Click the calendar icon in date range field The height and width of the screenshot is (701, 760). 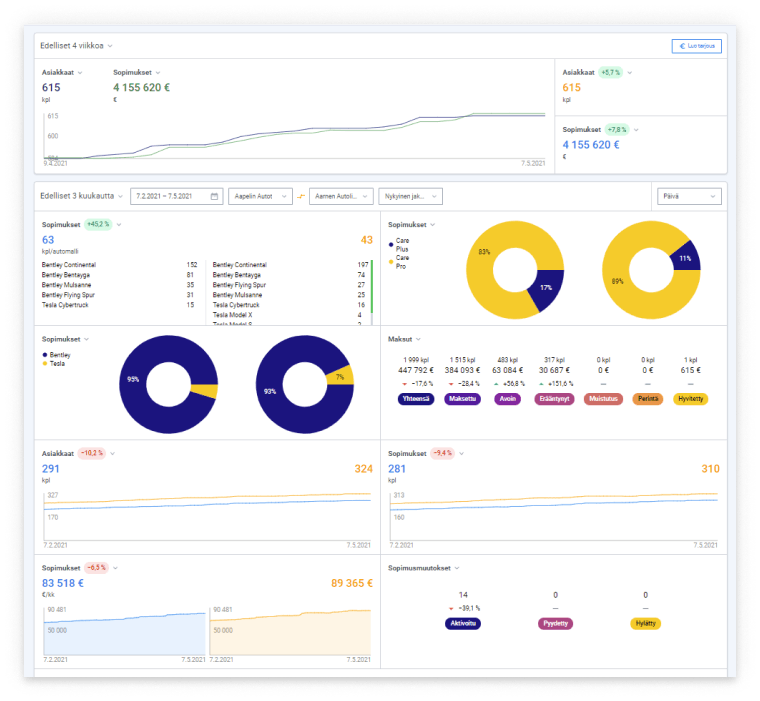(214, 196)
